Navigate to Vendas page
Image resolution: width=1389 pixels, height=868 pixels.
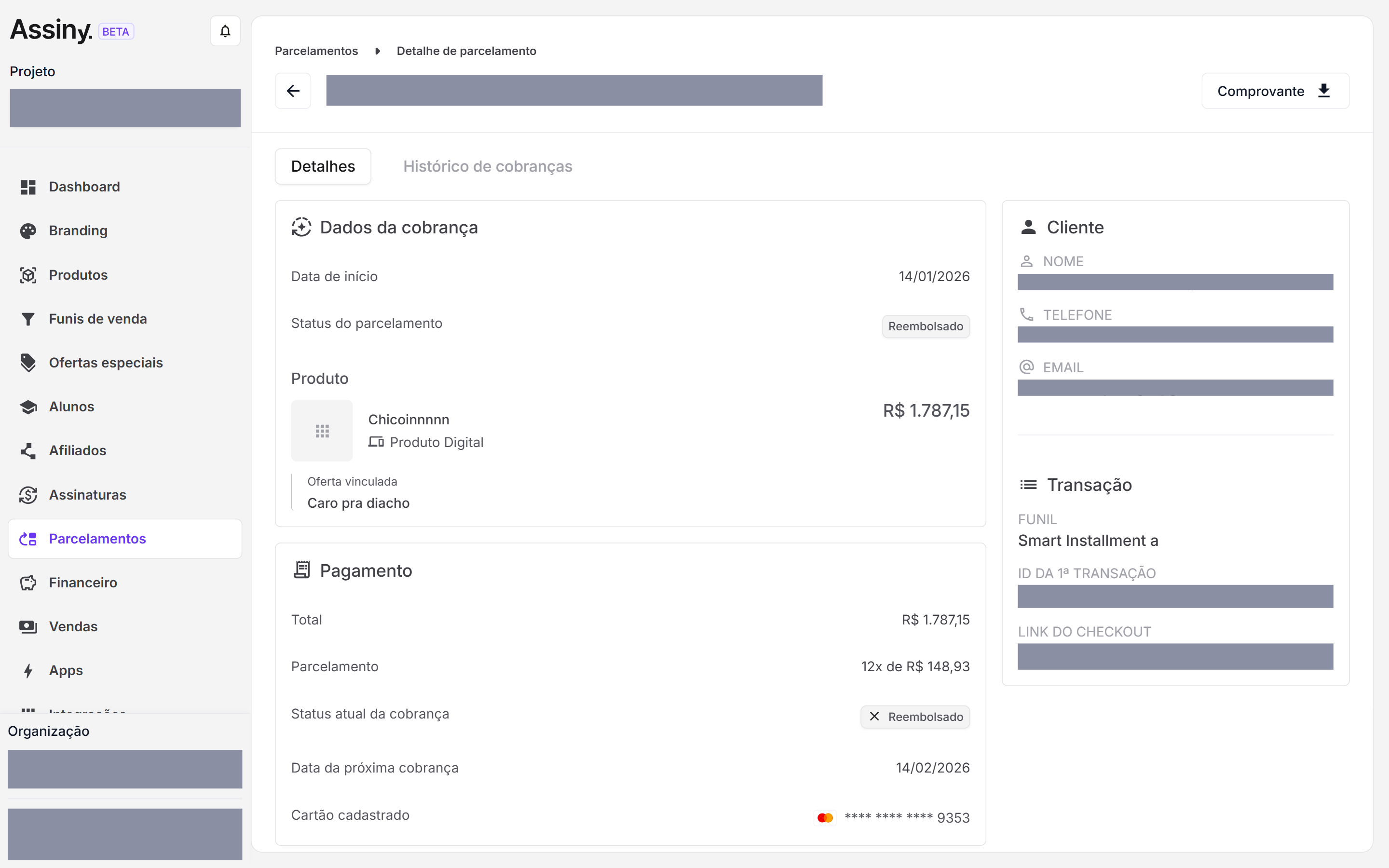[x=124, y=627]
